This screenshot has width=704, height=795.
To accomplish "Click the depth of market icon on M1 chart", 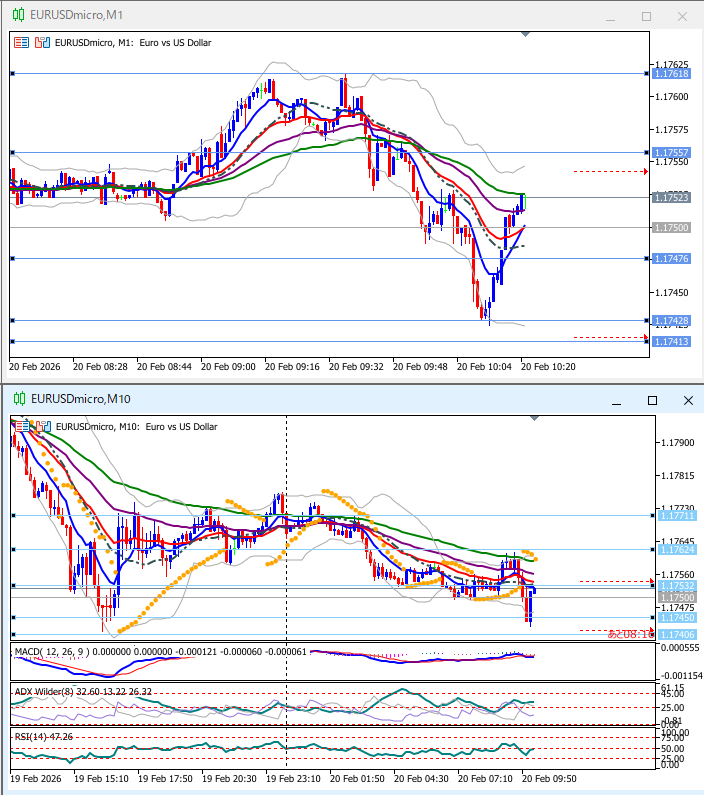I will pos(42,43).
